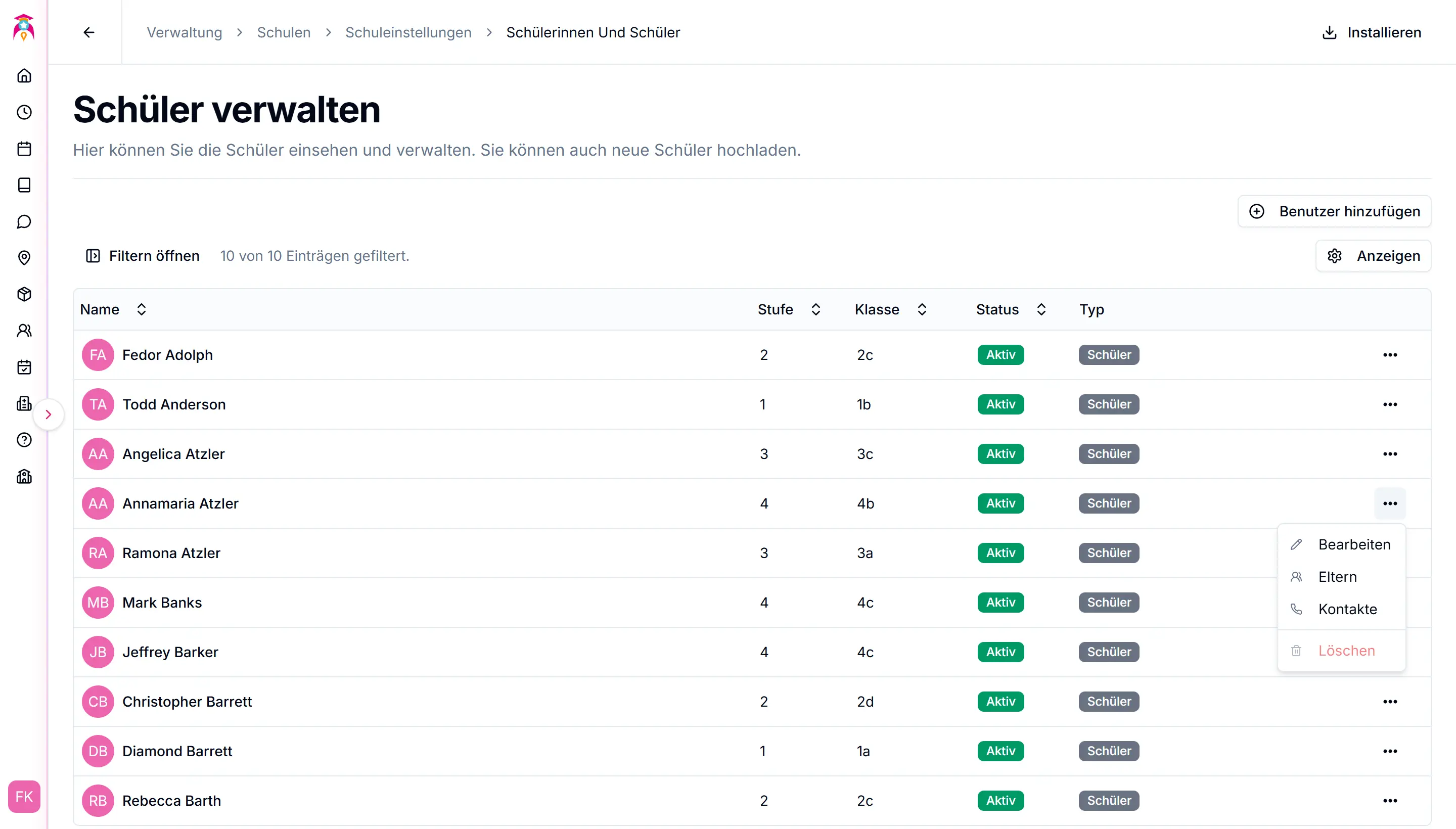Image resolution: width=1456 pixels, height=829 pixels.
Task: Open row menu for Fedor Adolph
Action: (x=1389, y=355)
